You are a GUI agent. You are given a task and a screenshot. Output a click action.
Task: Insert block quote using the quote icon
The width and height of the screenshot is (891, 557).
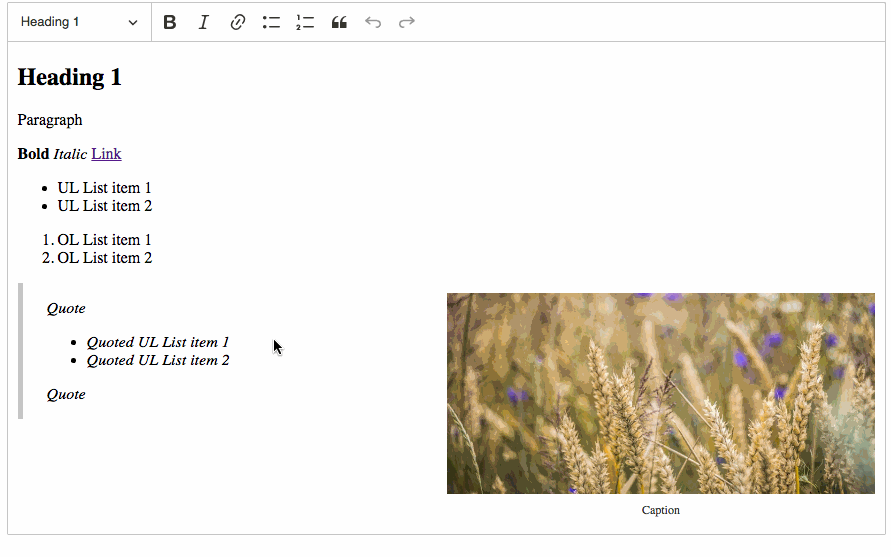339,22
